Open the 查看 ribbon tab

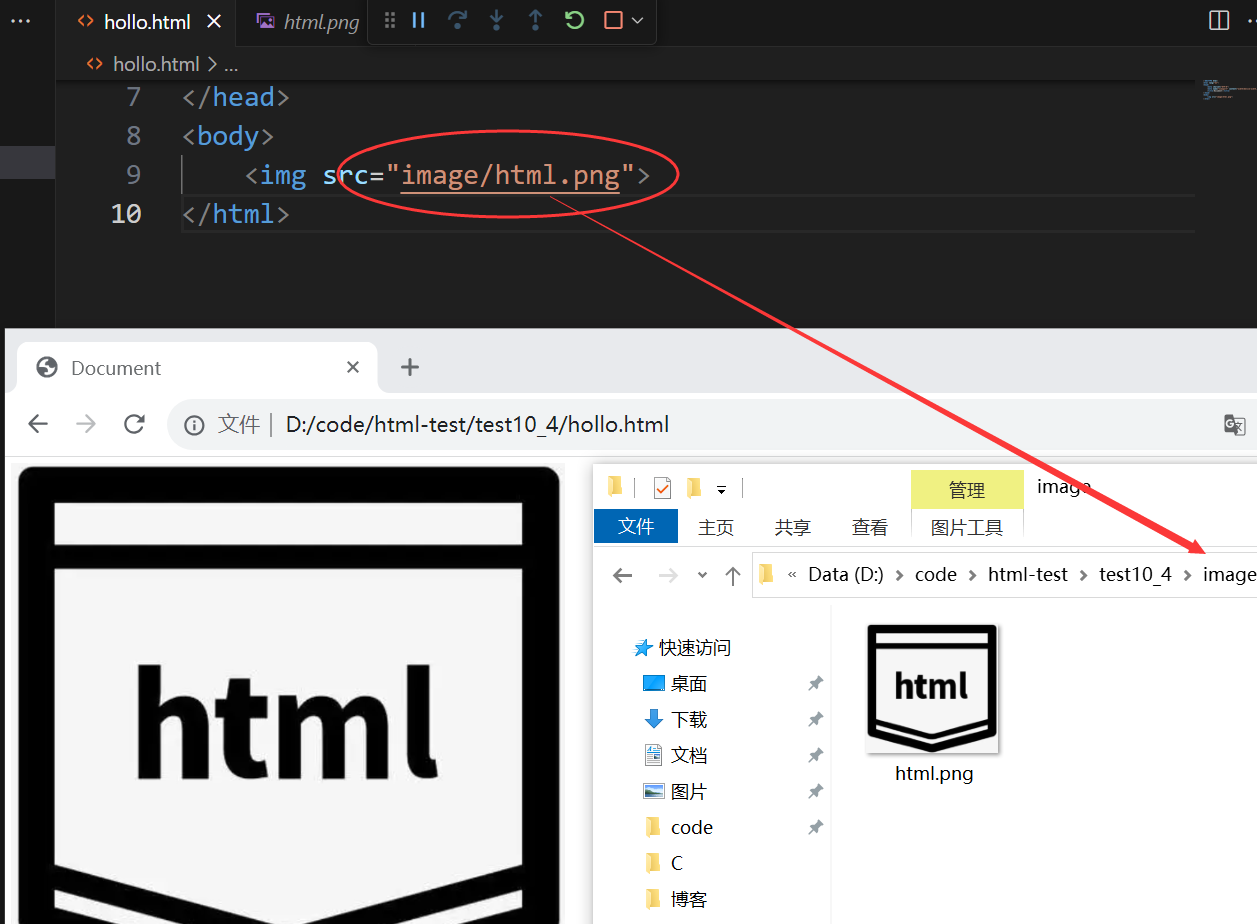pyautogui.click(x=869, y=527)
